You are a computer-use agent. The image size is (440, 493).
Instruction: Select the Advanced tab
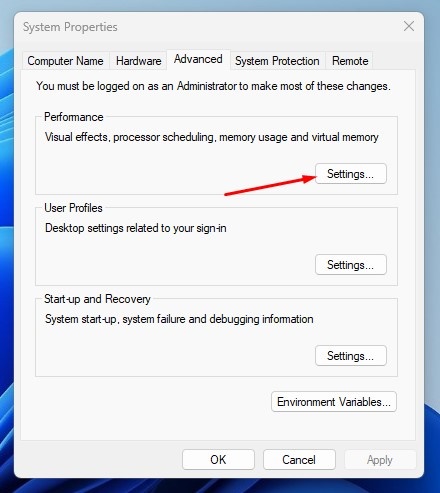click(x=198, y=59)
